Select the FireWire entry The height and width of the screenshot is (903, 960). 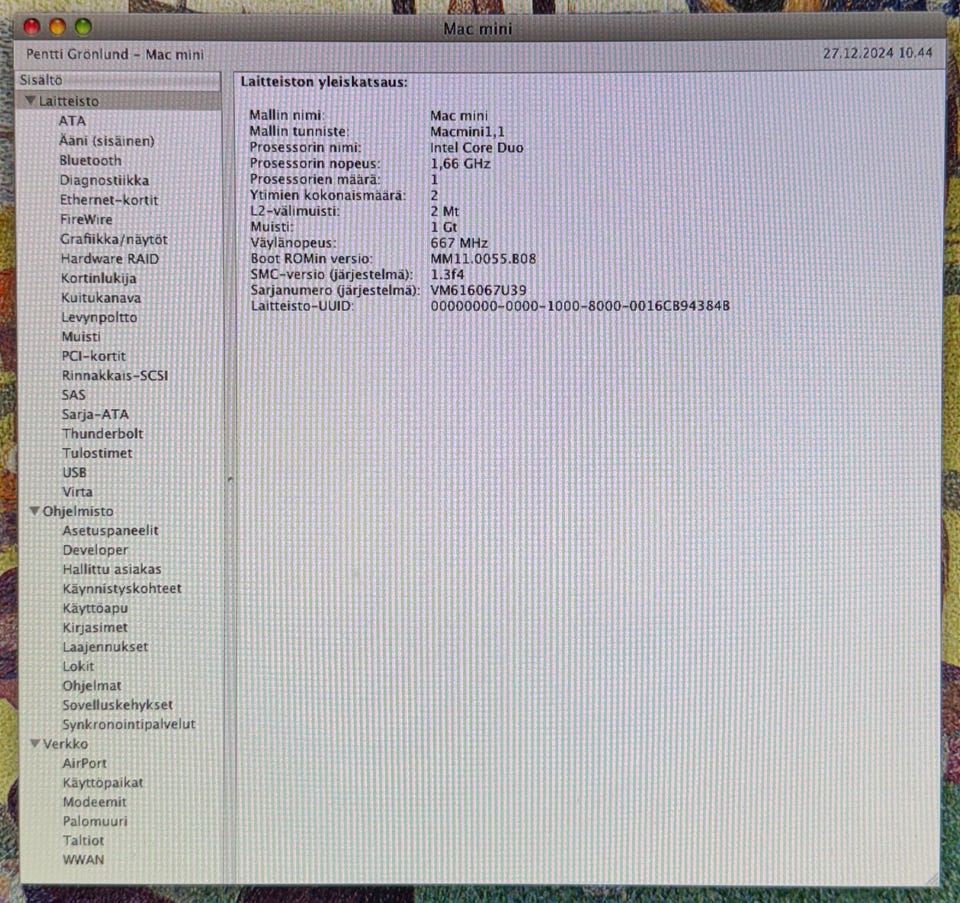click(86, 219)
